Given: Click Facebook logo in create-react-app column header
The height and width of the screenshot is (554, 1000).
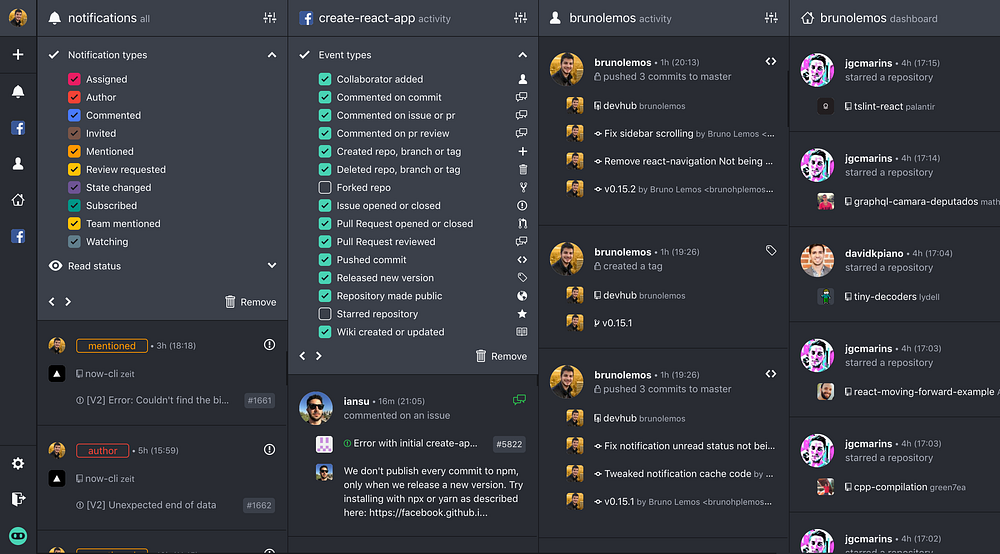Looking at the screenshot, I should pyautogui.click(x=305, y=18).
